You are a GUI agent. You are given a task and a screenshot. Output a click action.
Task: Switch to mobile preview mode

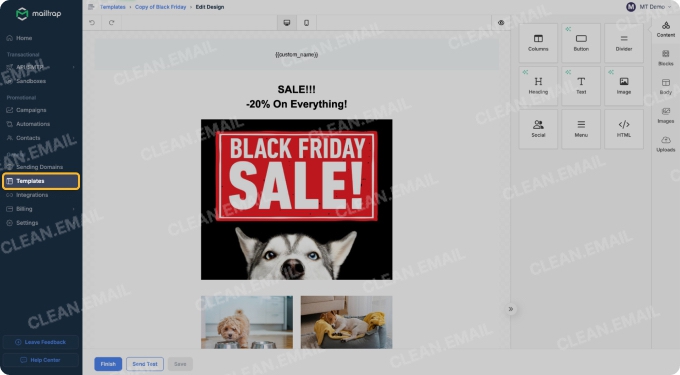tap(307, 23)
